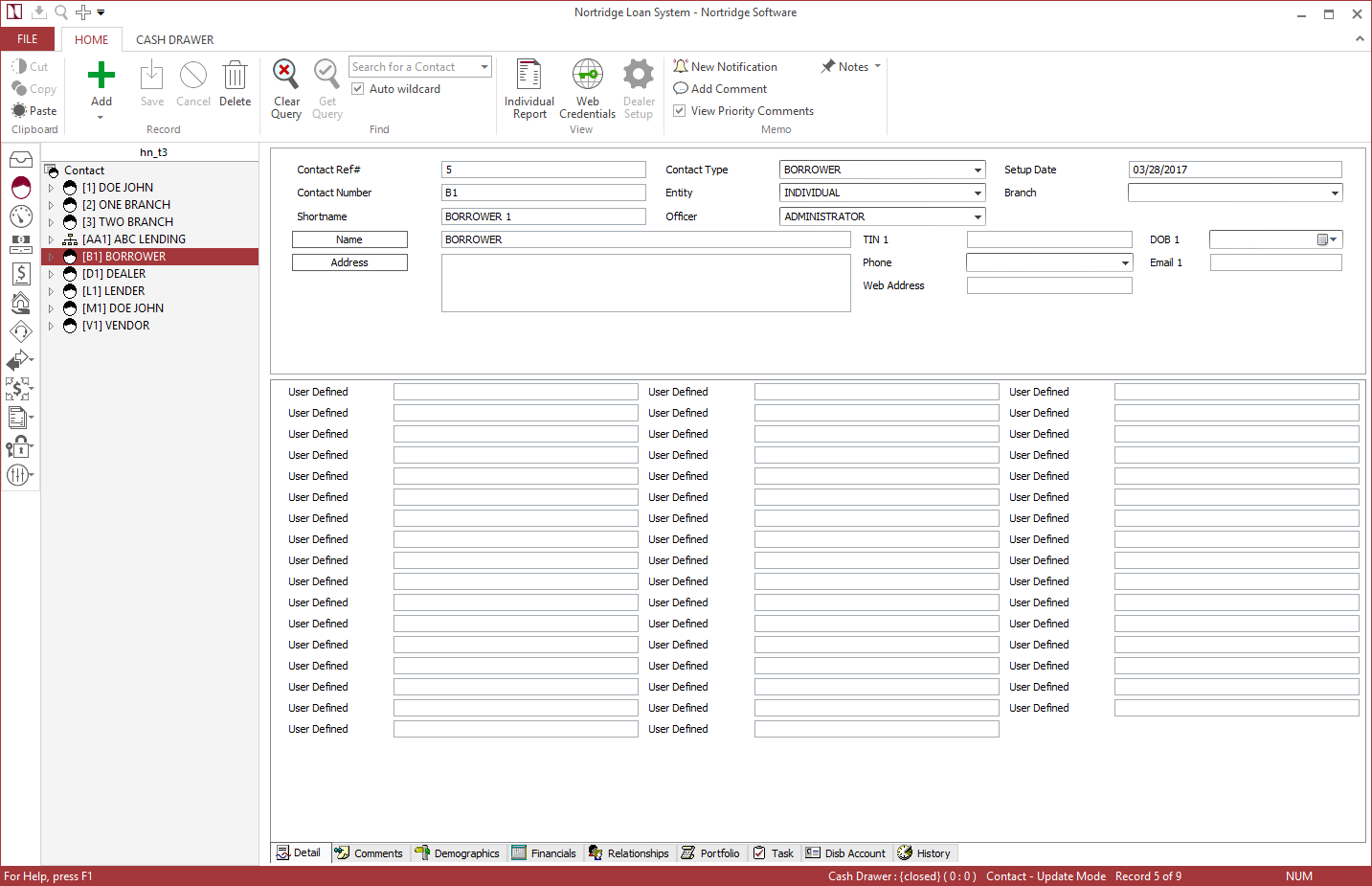Switch to the CASH DRAWER ribbon tab

[x=174, y=39]
